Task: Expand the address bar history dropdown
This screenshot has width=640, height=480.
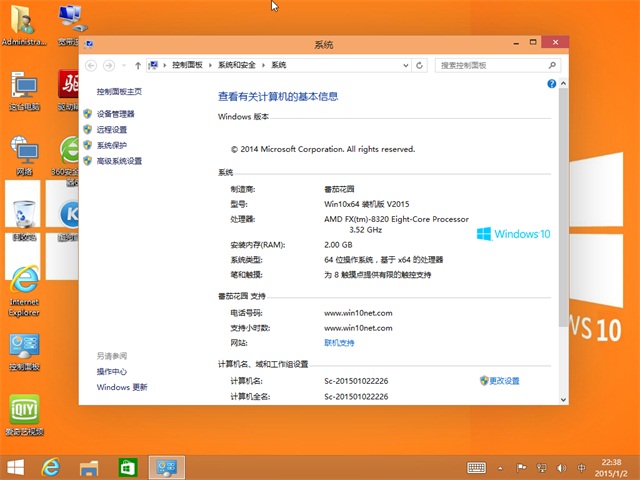Action: (x=407, y=65)
